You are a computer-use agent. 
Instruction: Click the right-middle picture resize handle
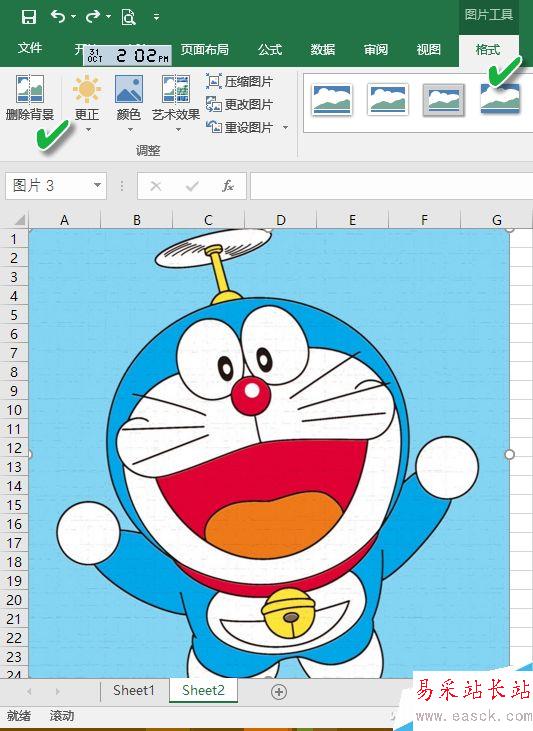(510, 454)
